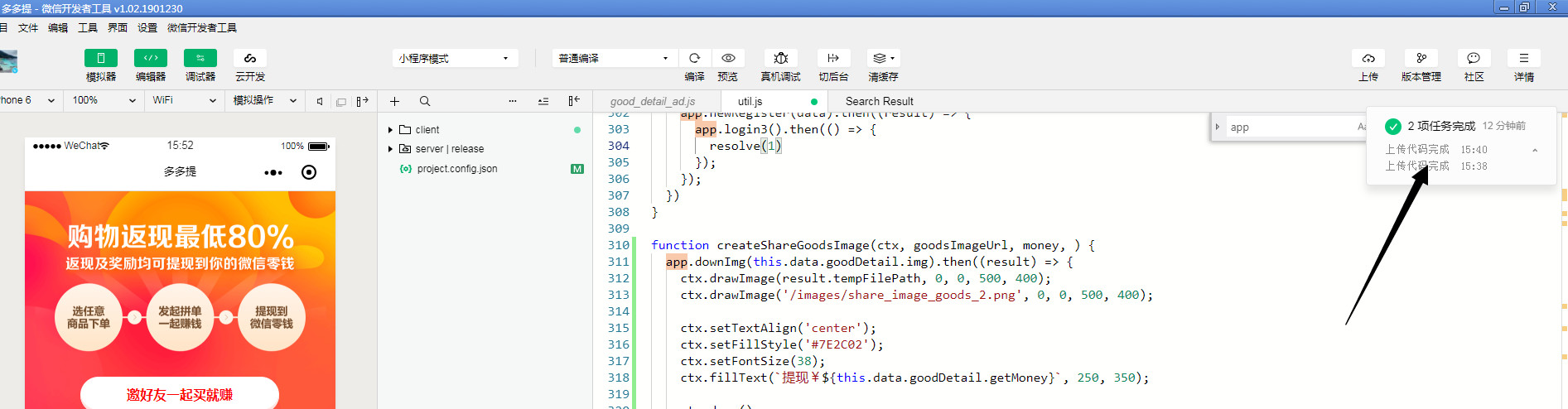This screenshot has width=1568, height=409.
Task: Click the 2 项任务完成 notification title
Action: [x=1441, y=126]
